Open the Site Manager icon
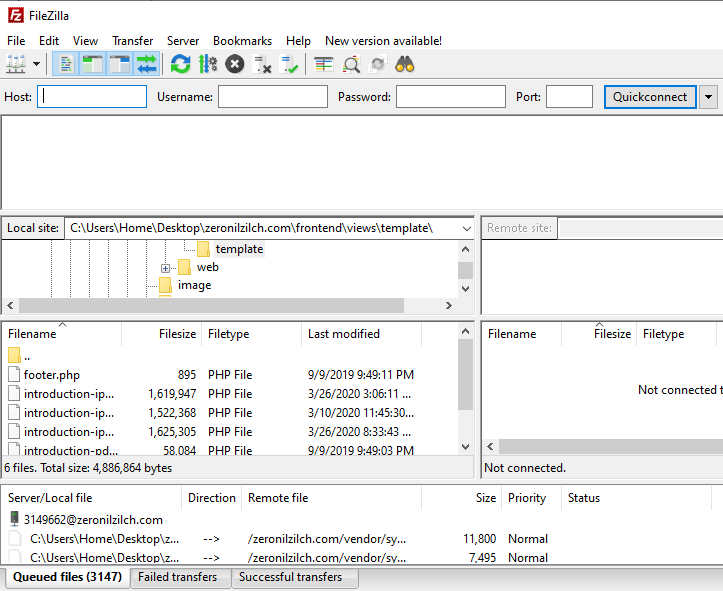Screen dimensions: 723x591 click(16, 64)
